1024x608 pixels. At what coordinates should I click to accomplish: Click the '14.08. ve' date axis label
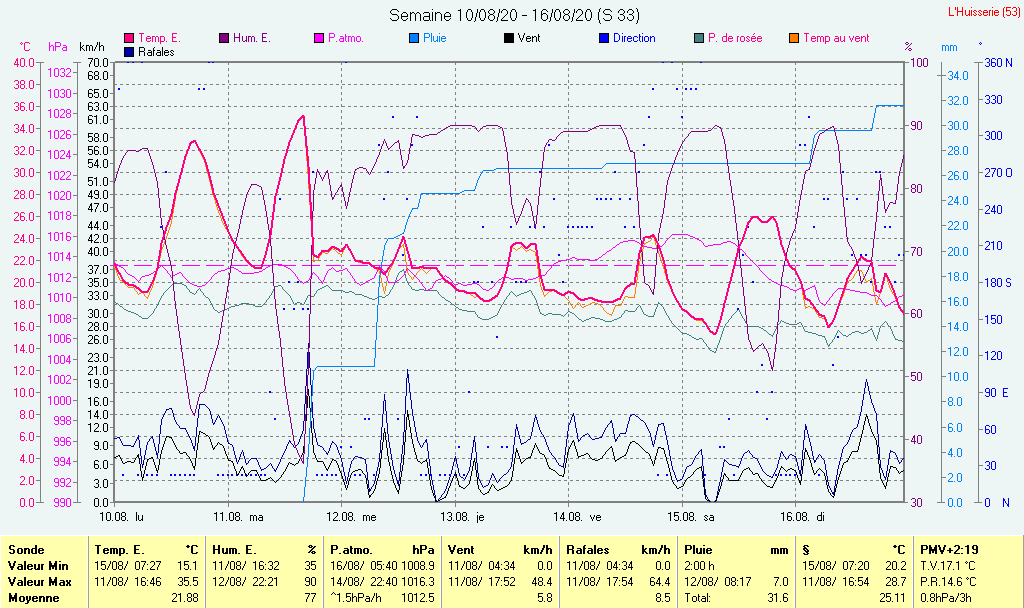click(x=577, y=517)
